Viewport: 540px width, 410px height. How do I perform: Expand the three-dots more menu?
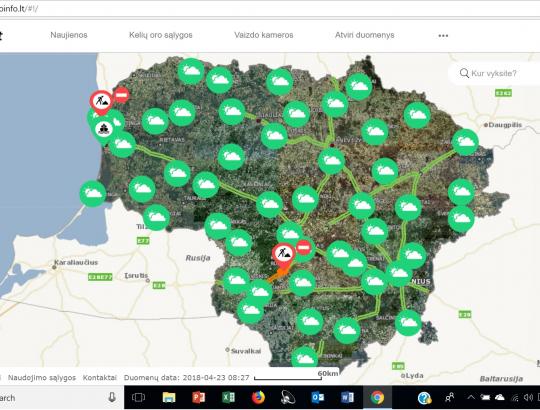click(443, 35)
